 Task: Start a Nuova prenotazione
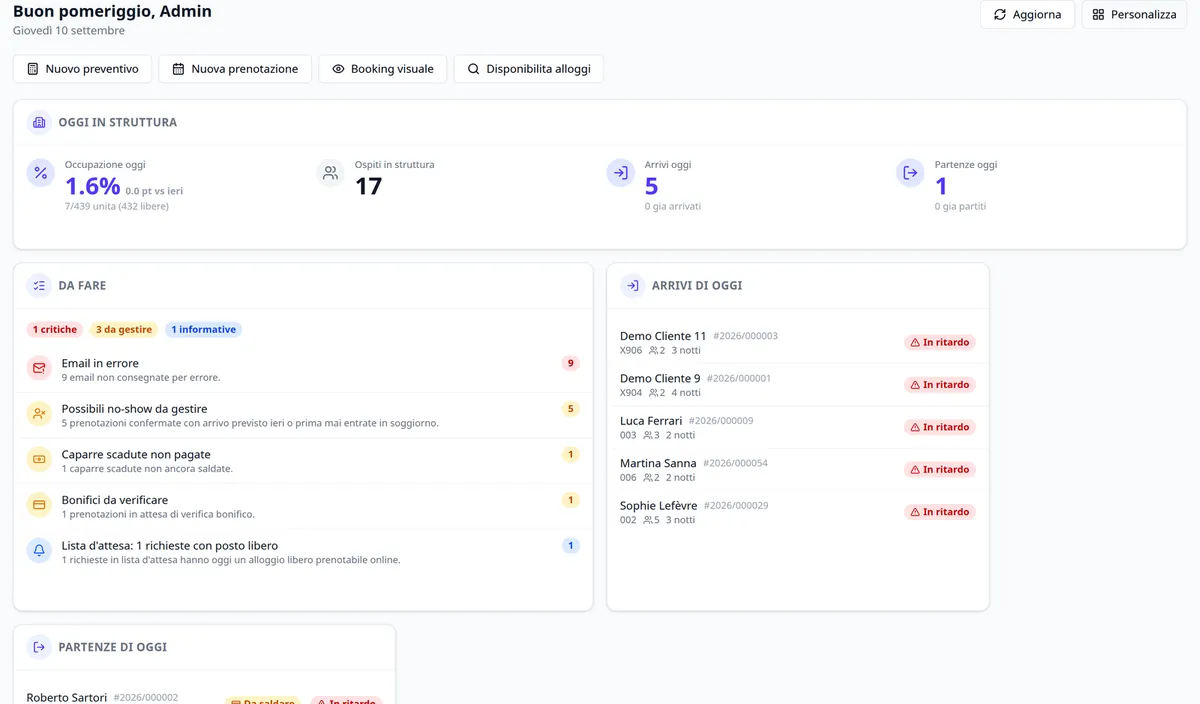[235, 69]
